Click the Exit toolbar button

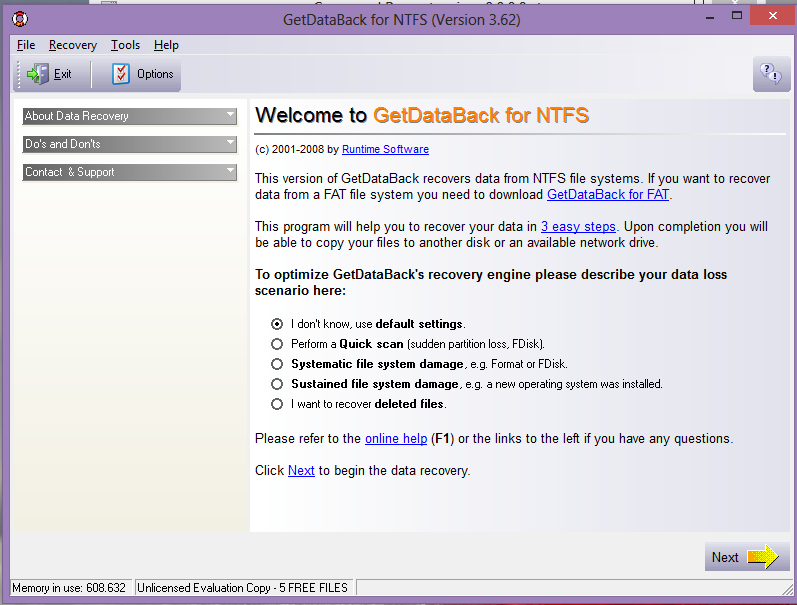click(51, 74)
